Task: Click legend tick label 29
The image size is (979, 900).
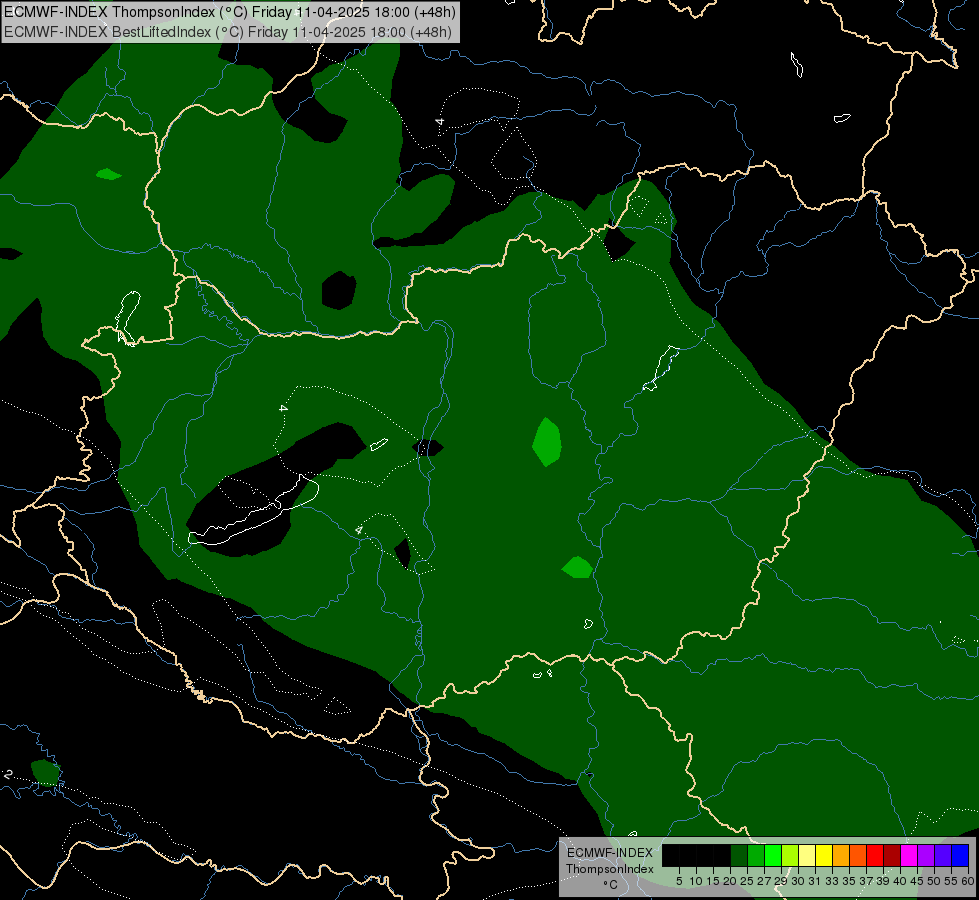Action: click(781, 881)
